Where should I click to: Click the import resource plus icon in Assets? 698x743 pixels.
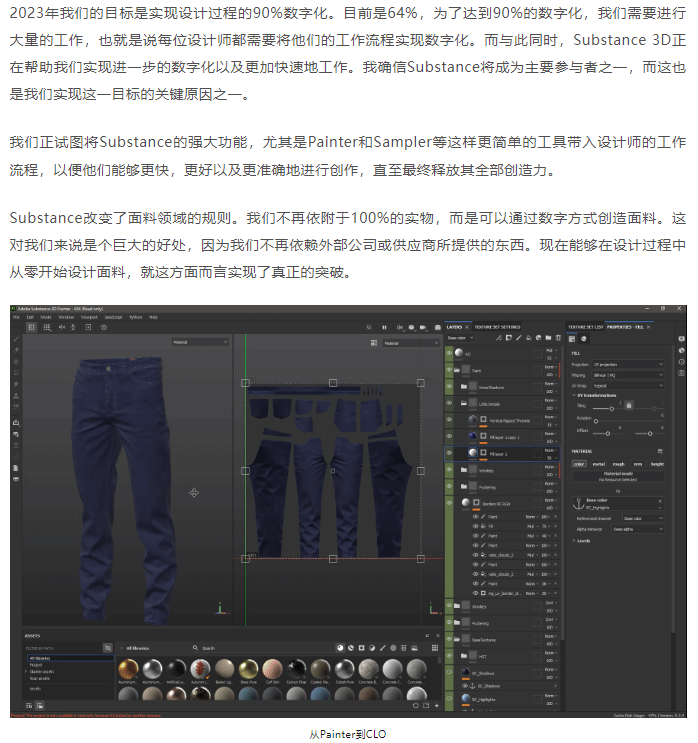(436, 706)
